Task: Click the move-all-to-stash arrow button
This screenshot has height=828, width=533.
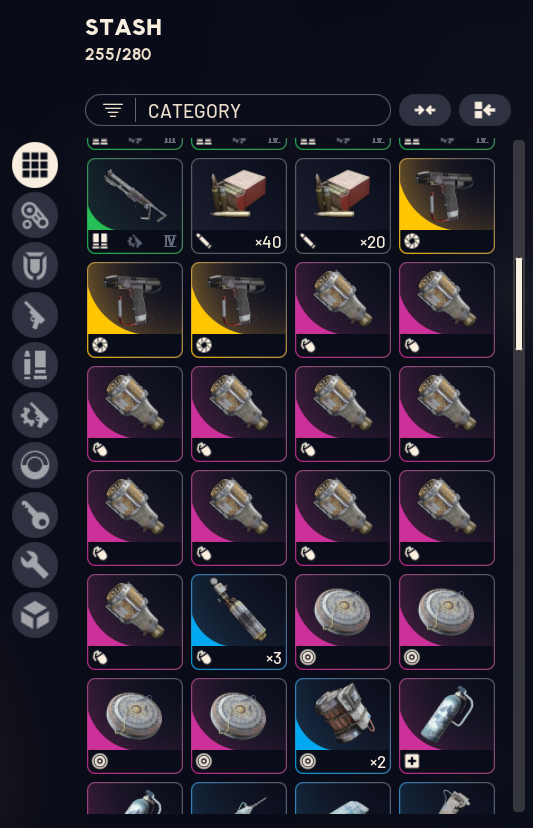Action: (485, 110)
